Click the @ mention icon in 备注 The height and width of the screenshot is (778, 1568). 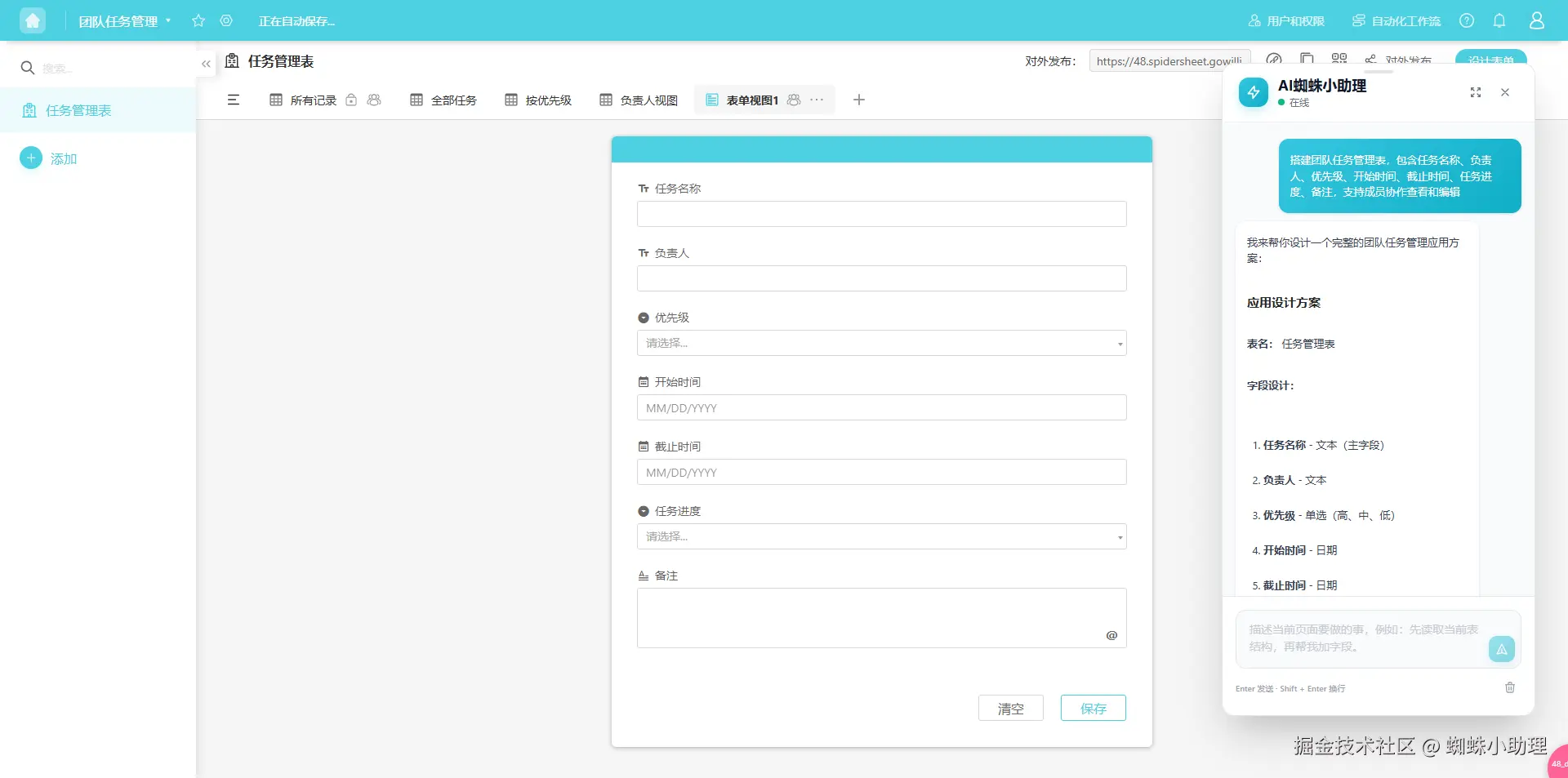[1111, 635]
